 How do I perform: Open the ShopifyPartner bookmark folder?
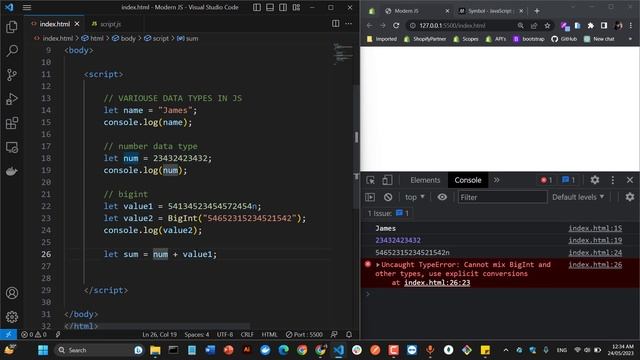click(425, 39)
